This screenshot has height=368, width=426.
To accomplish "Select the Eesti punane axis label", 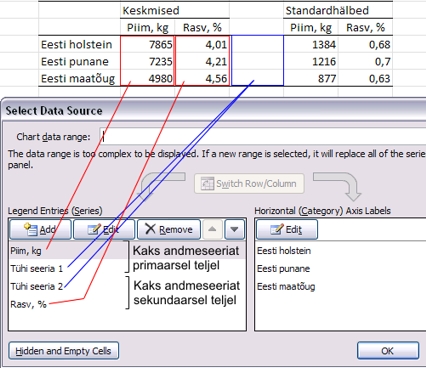I will [283, 268].
